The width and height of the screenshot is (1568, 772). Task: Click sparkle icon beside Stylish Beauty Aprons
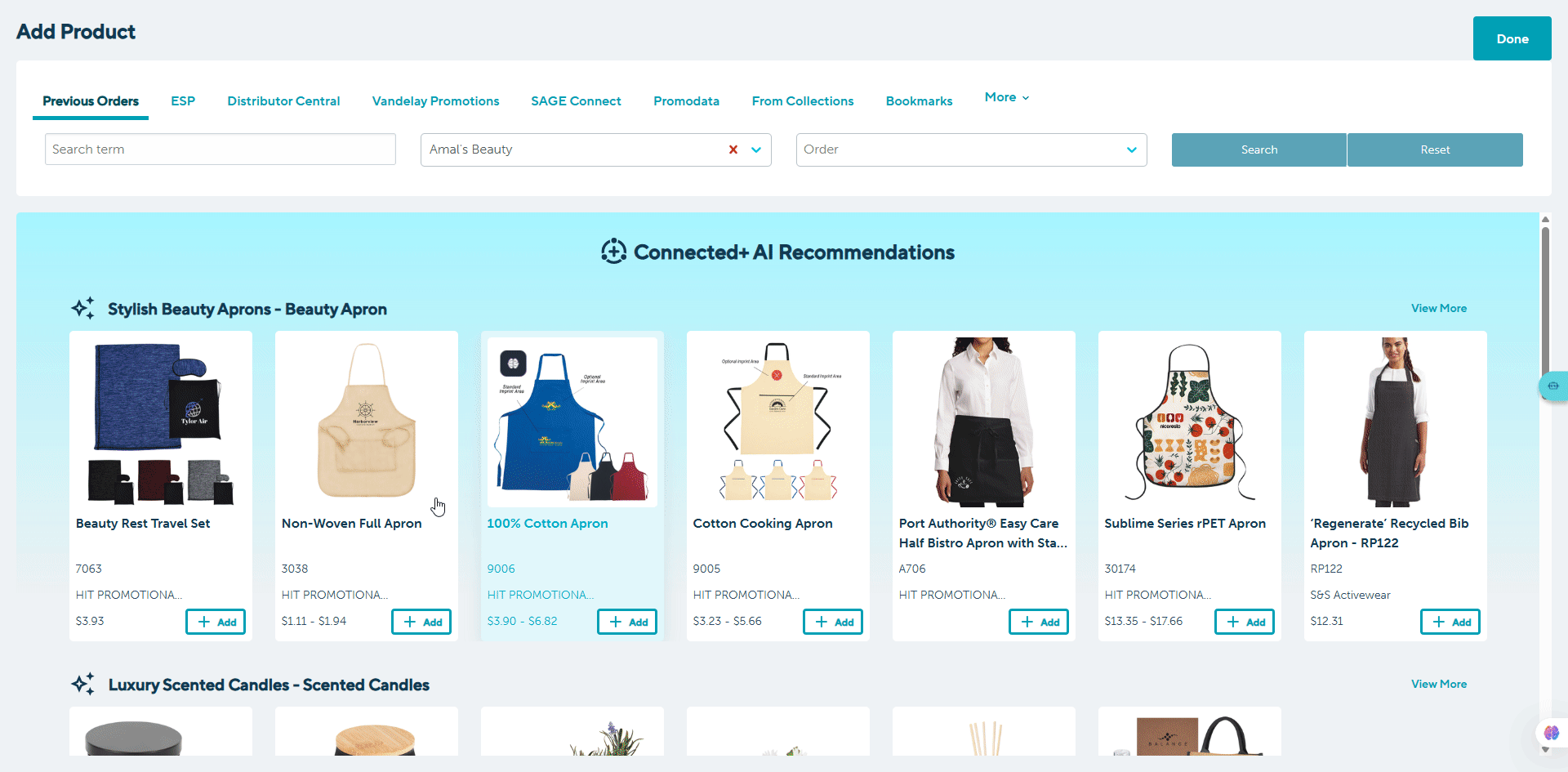(x=83, y=309)
